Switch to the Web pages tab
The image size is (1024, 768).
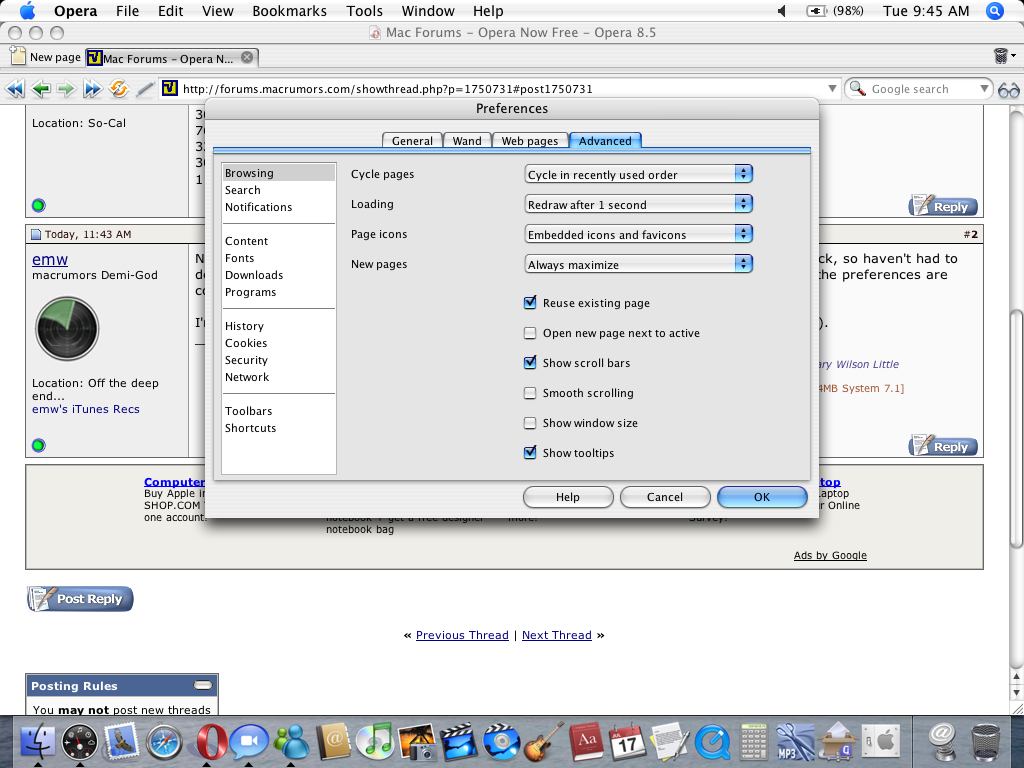tap(530, 141)
